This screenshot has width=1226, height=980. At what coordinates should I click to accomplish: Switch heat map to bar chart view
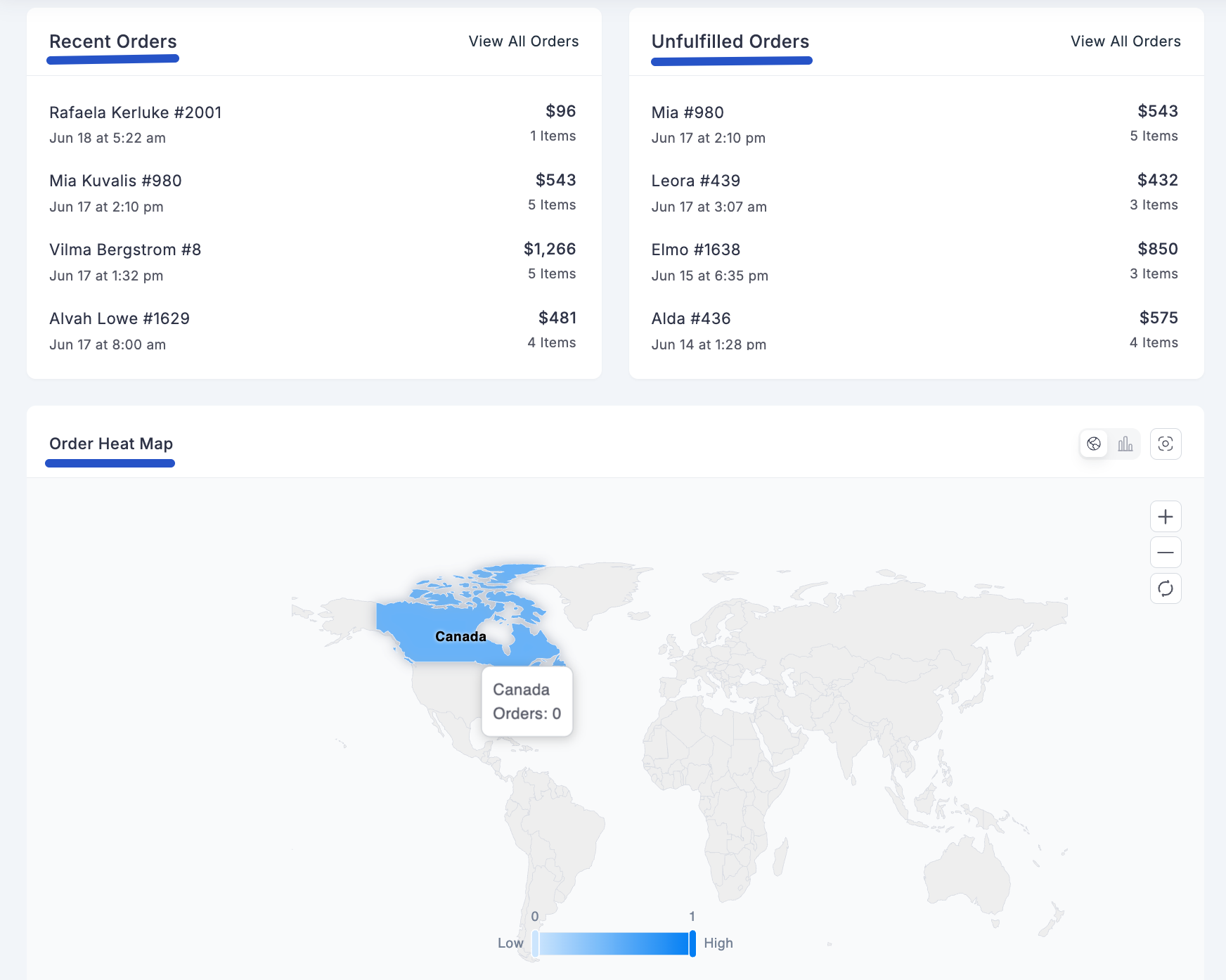[1125, 444]
